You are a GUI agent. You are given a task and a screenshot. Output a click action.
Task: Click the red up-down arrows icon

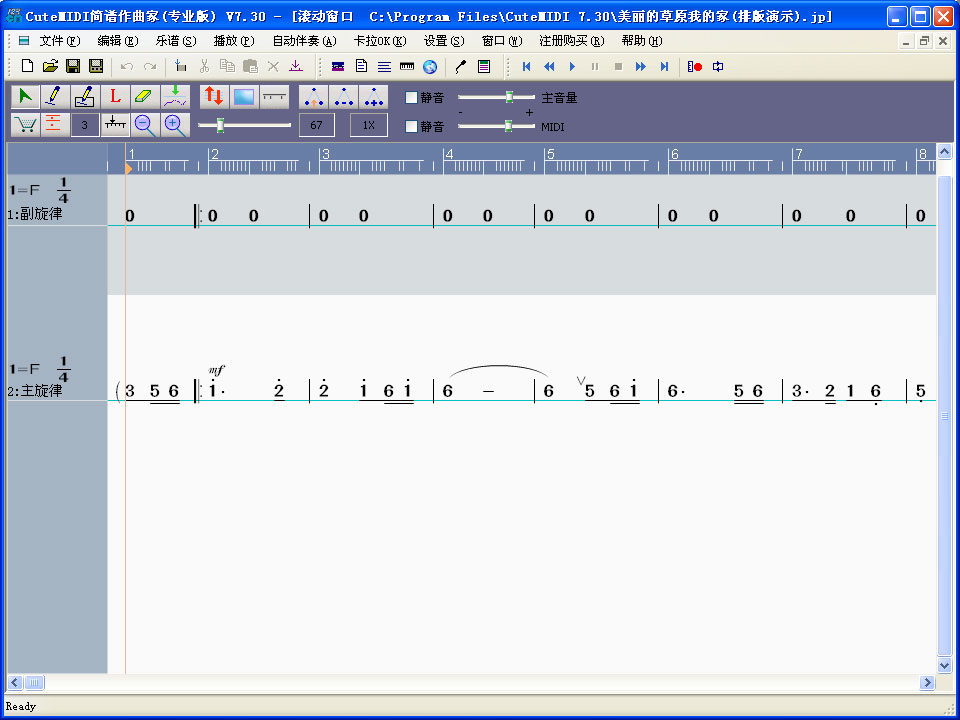coord(213,97)
